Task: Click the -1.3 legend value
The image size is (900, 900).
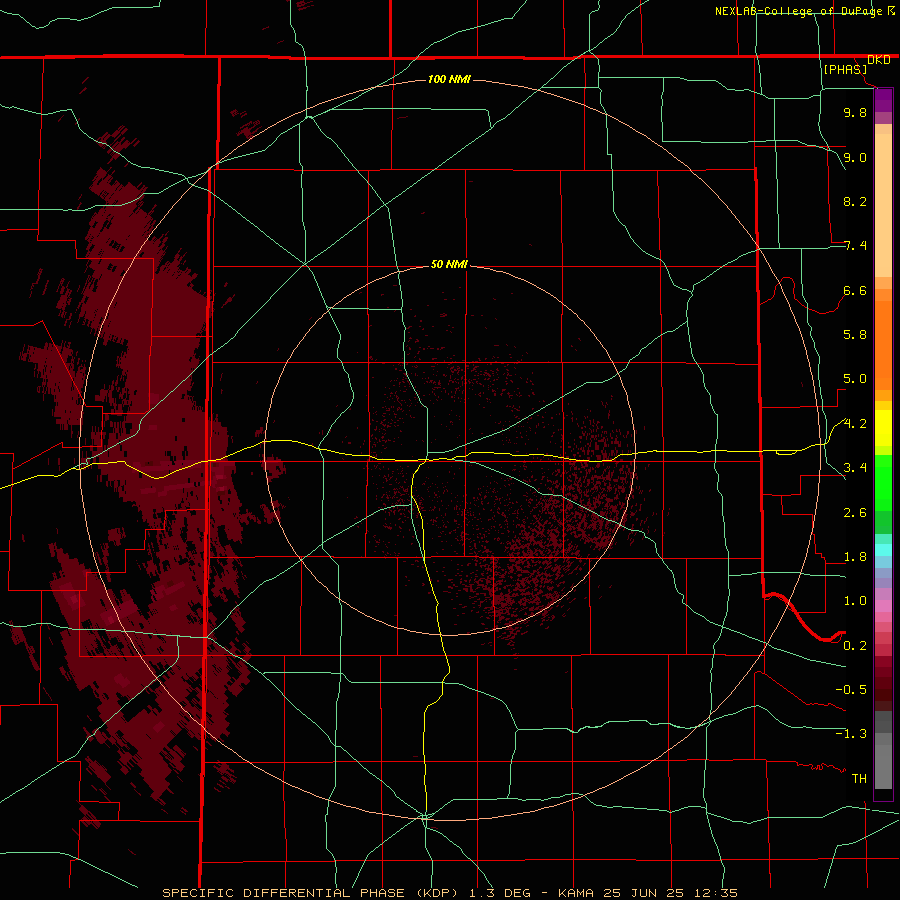Action: tap(851, 734)
